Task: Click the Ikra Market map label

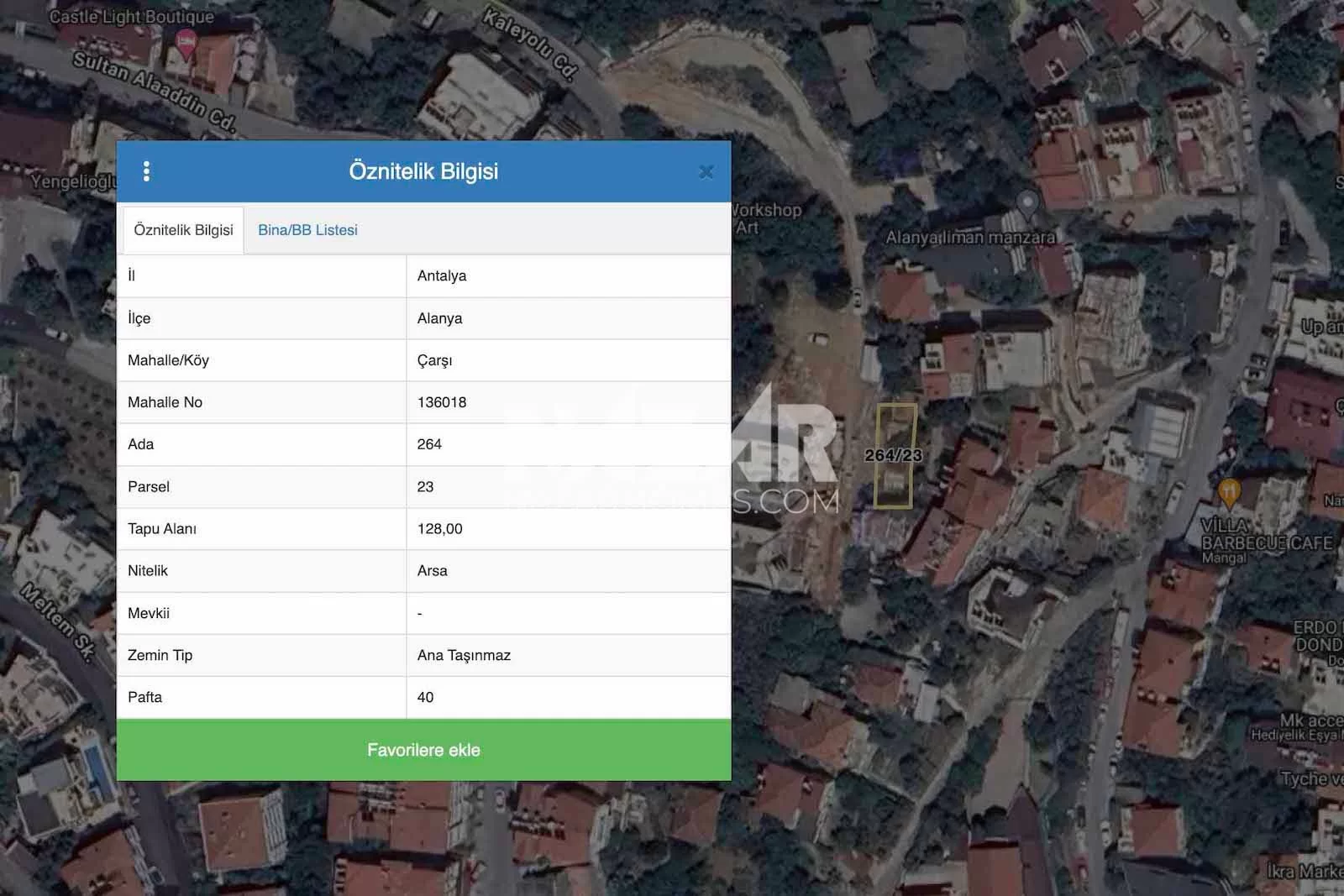Action: pyautogui.click(x=1305, y=871)
